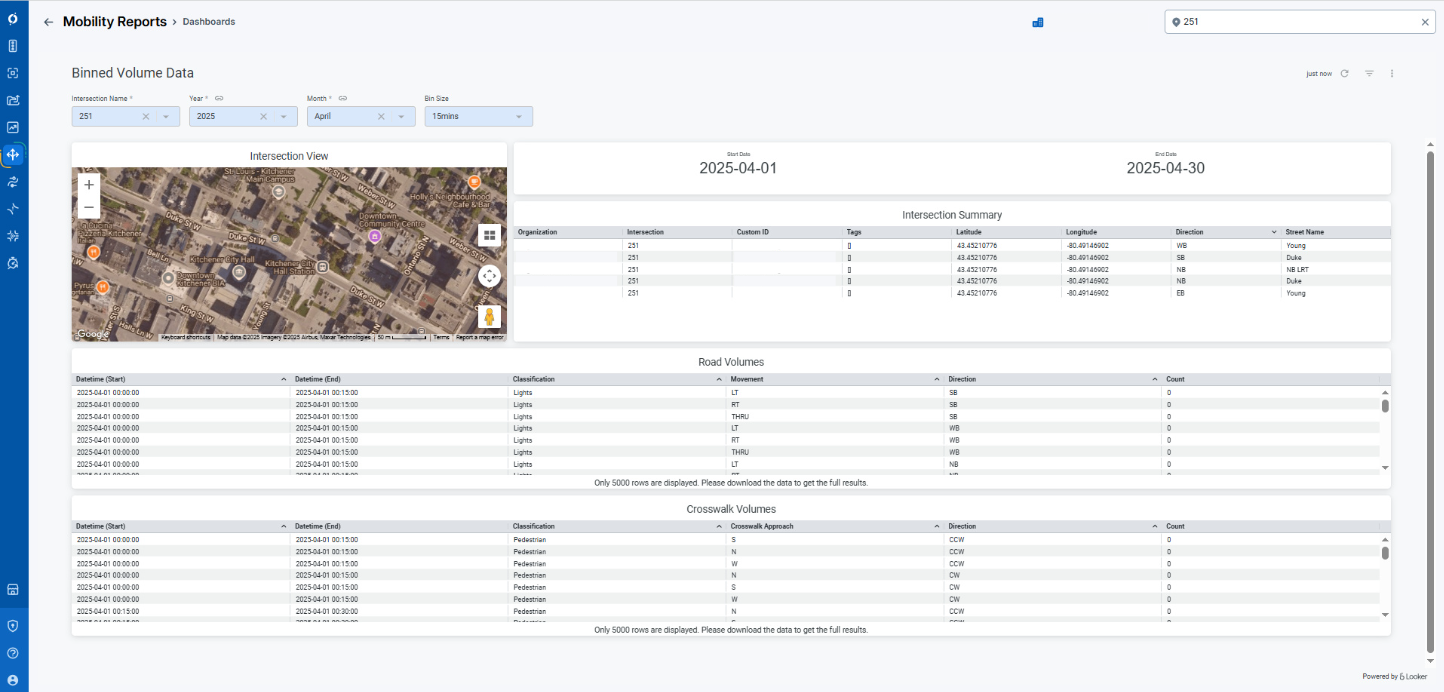This screenshot has height=692, width=1444.
Task: Open the map tiles grid icon
Action: coord(489,235)
